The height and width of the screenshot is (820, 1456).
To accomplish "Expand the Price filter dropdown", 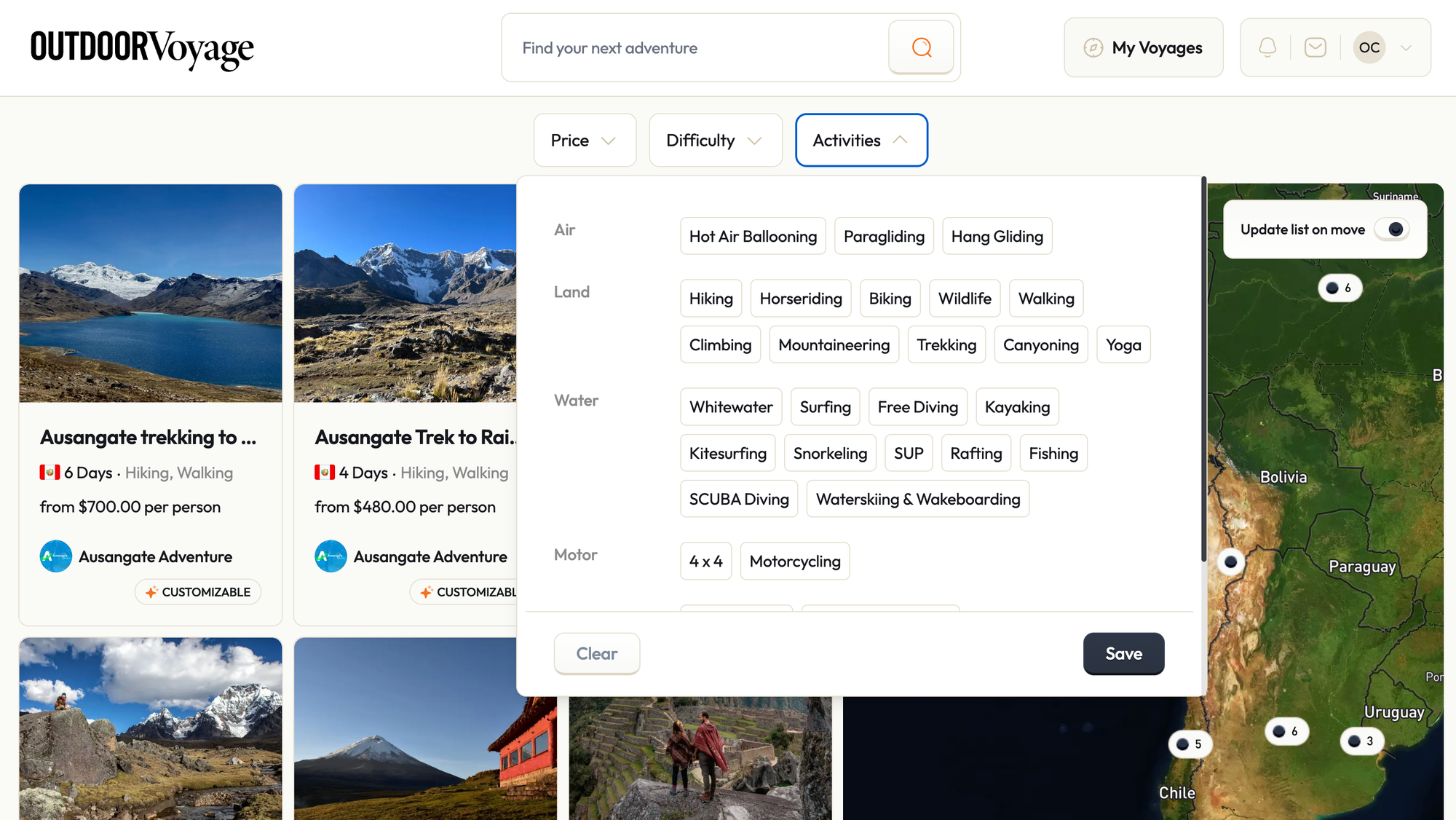I will pos(584,140).
